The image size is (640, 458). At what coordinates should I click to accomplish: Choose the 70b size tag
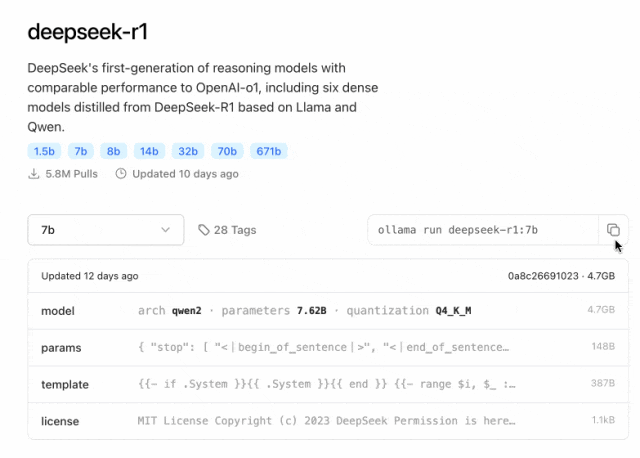pyautogui.click(x=227, y=151)
